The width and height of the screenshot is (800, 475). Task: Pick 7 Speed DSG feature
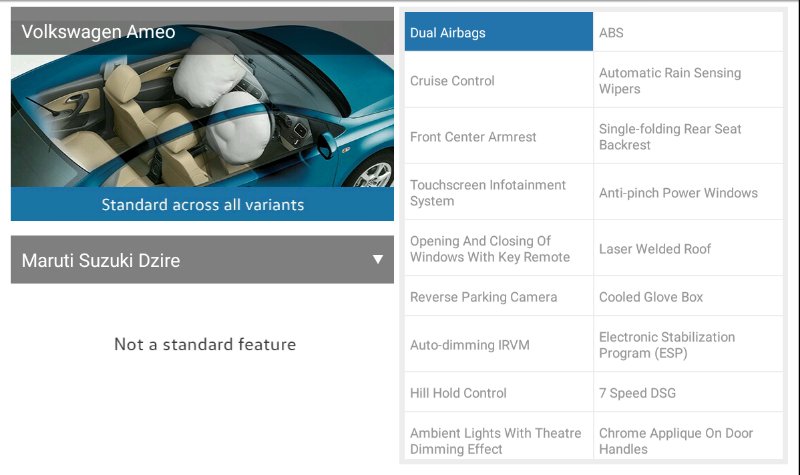(x=688, y=392)
